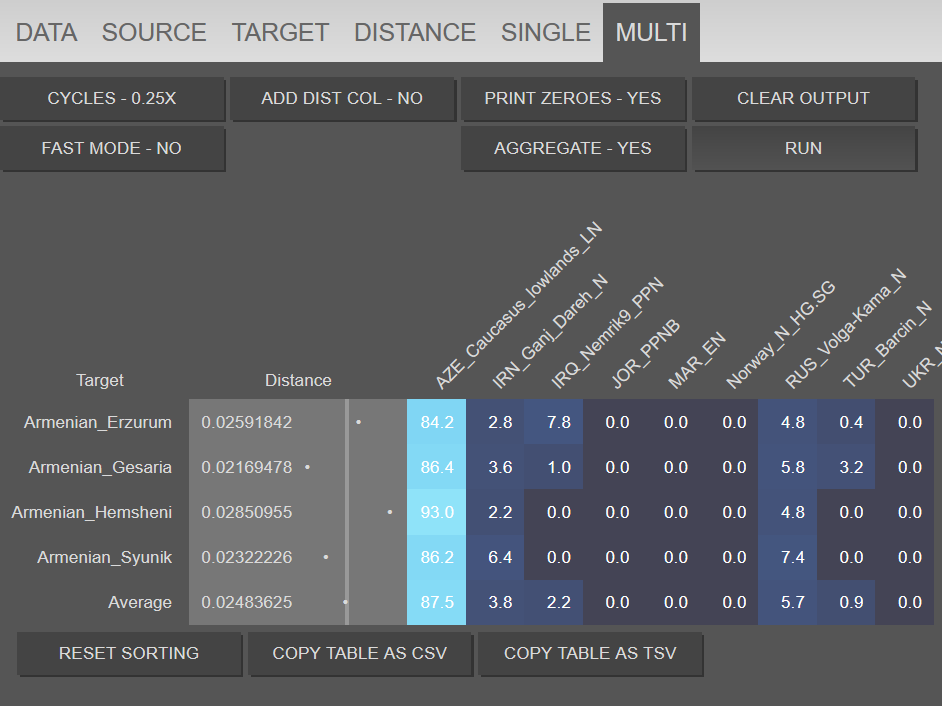Open the DATA tab

(46, 32)
